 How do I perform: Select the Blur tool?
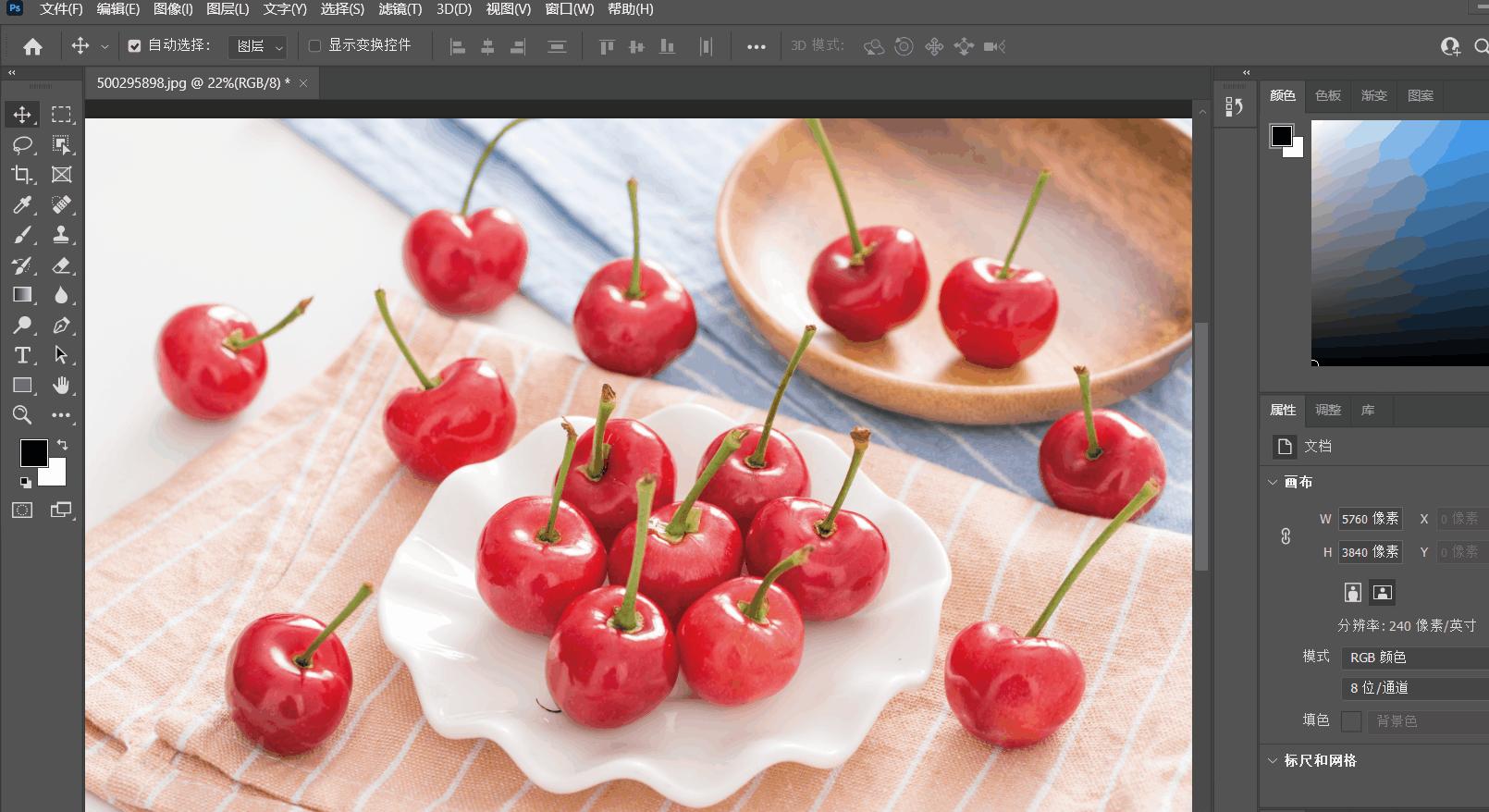(x=61, y=295)
